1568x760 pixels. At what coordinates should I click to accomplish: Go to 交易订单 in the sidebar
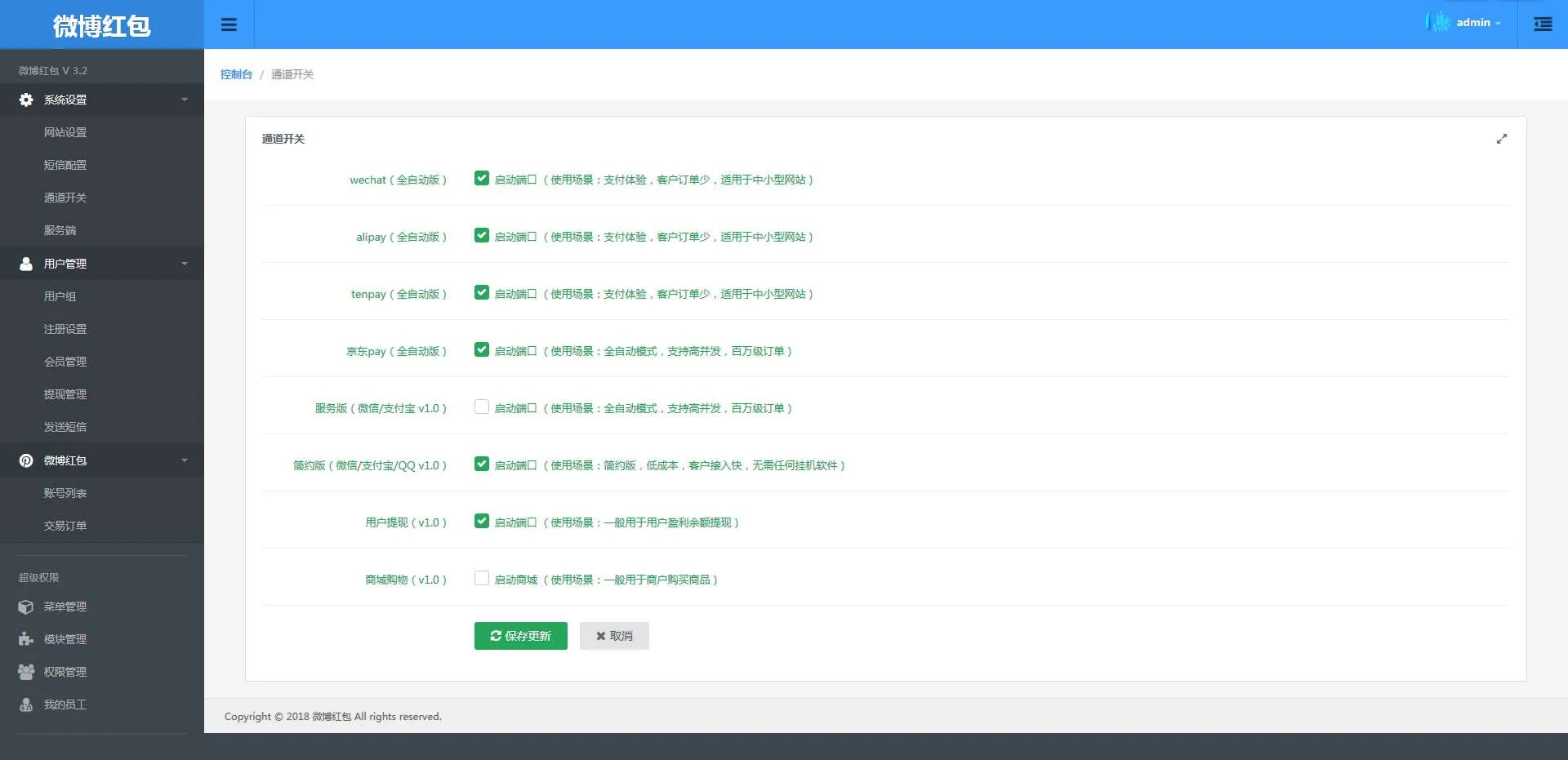[x=65, y=526]
